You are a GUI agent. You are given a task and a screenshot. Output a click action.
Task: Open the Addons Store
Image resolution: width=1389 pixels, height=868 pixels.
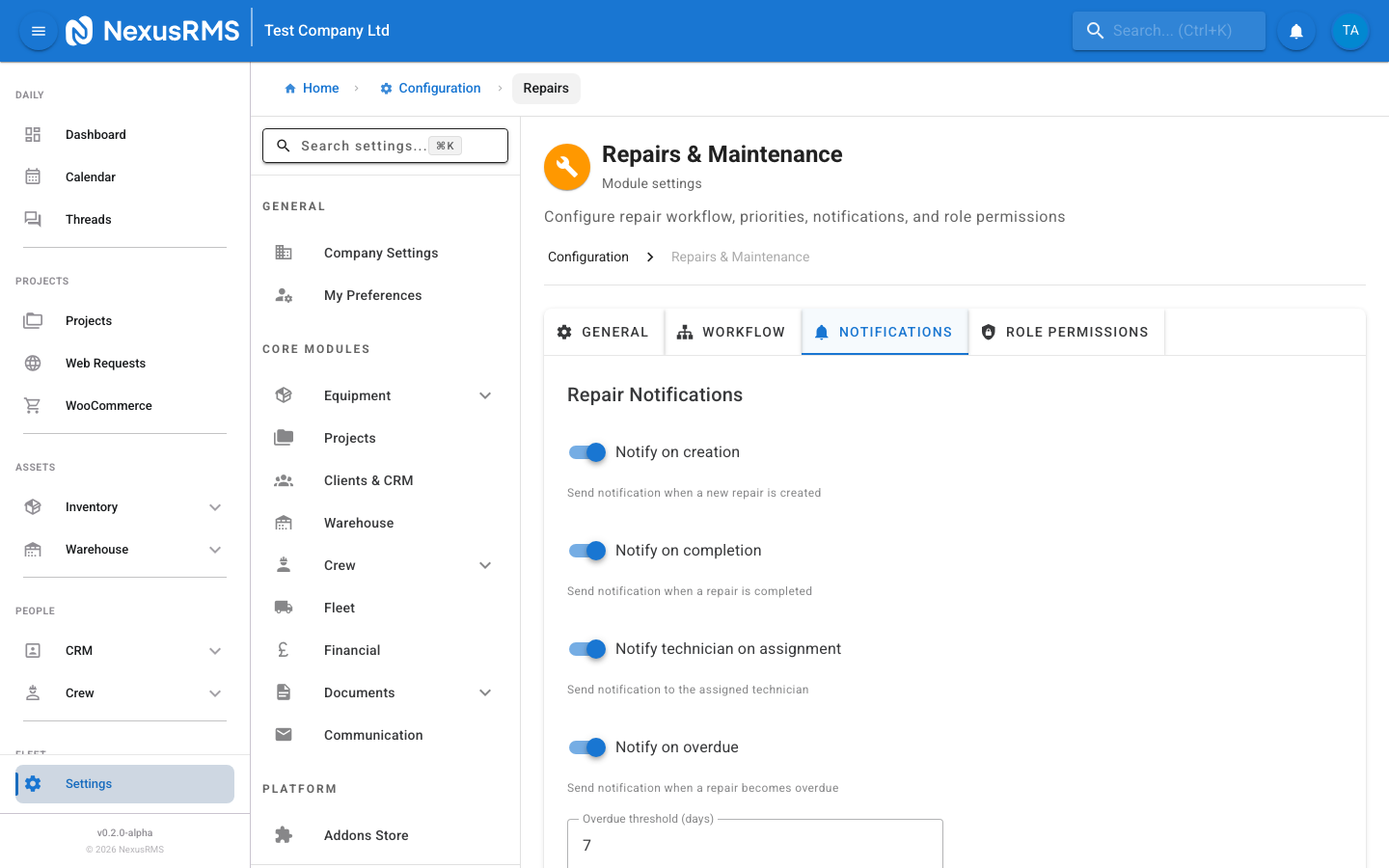[x=365, y=834]
